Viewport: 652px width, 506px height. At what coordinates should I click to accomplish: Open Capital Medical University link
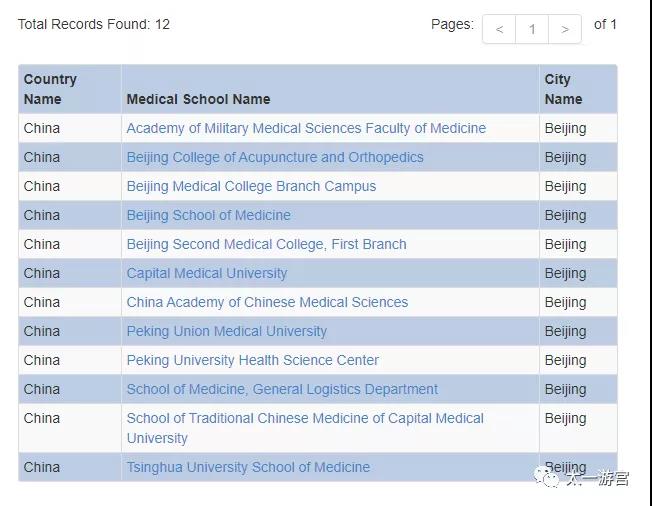pos(207,273)
